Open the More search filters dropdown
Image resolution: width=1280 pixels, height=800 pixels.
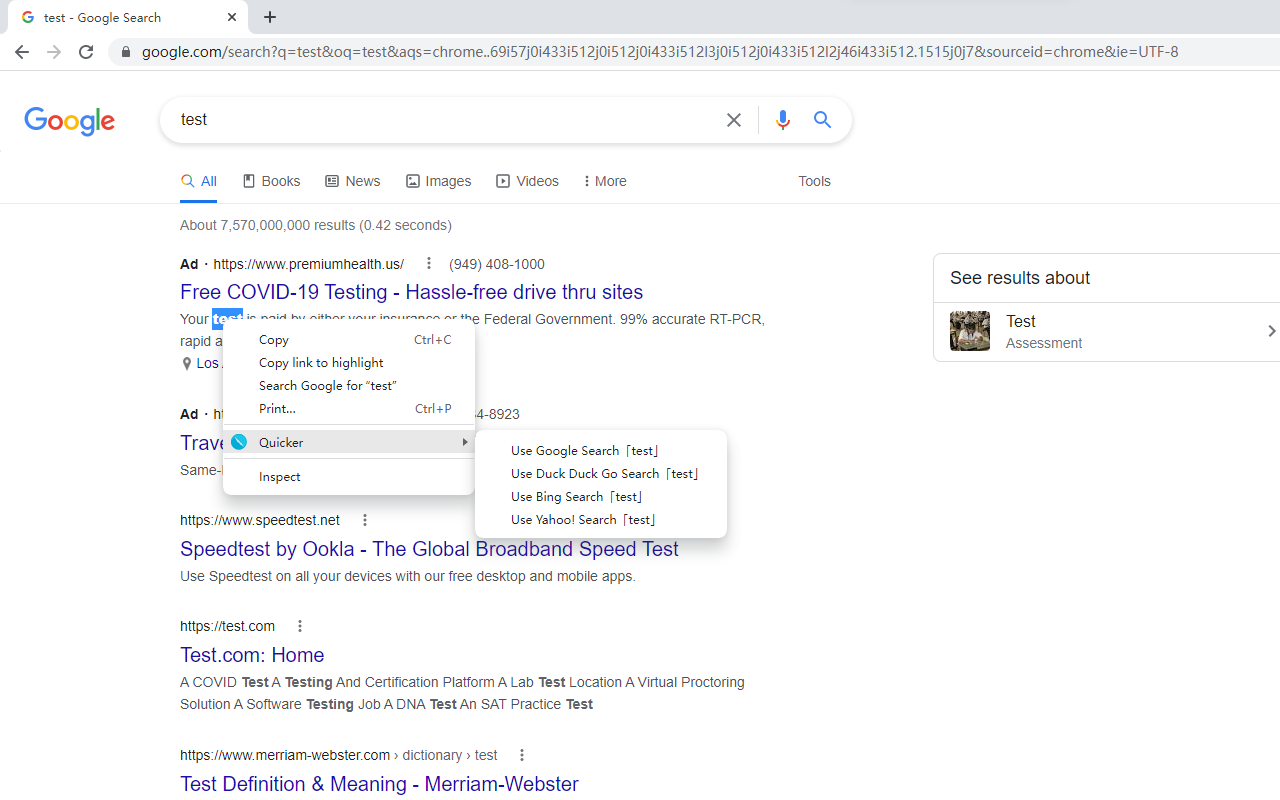605,181
